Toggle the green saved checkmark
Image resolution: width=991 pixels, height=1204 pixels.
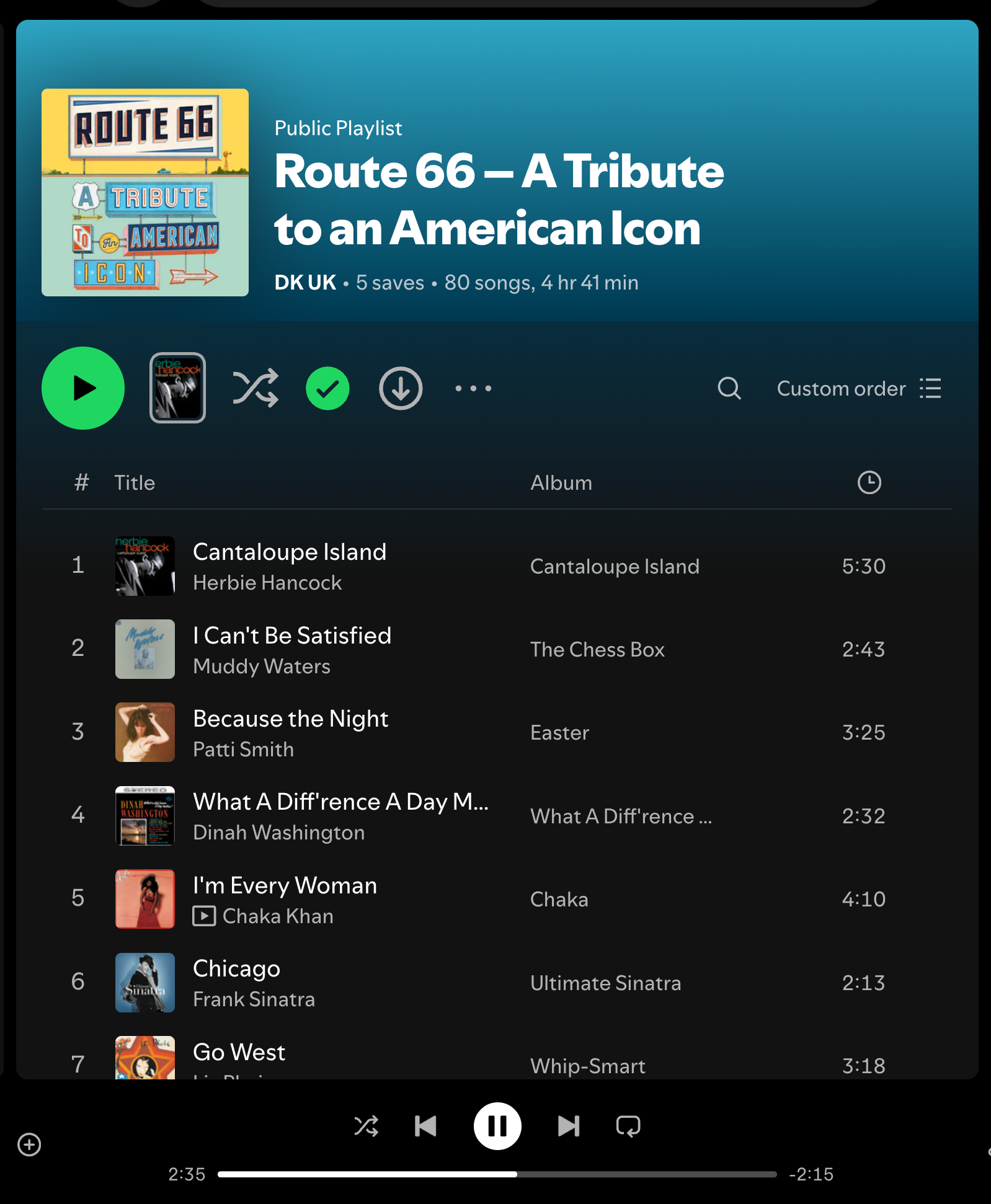pos(327,388)
